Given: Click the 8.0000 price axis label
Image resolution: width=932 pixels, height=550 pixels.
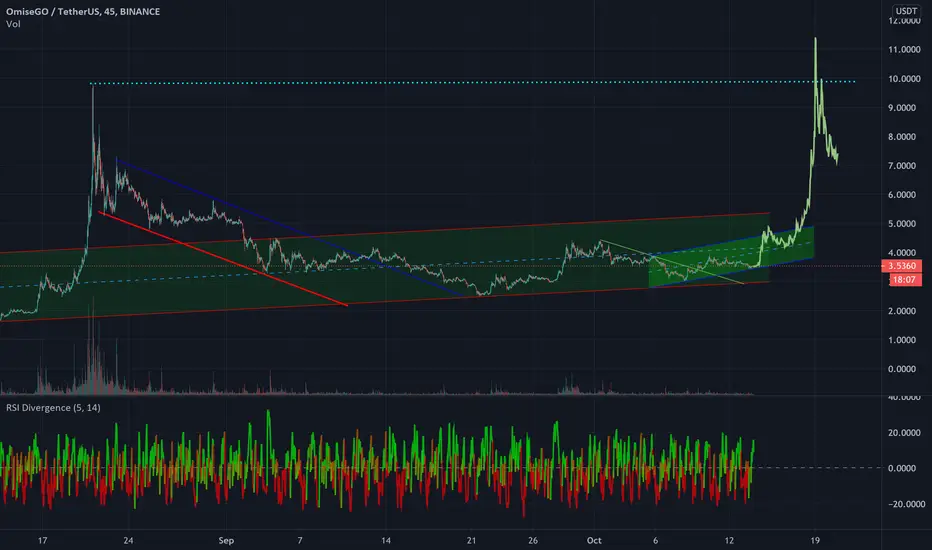Looking at the screenshot, I should coord(902,136).
